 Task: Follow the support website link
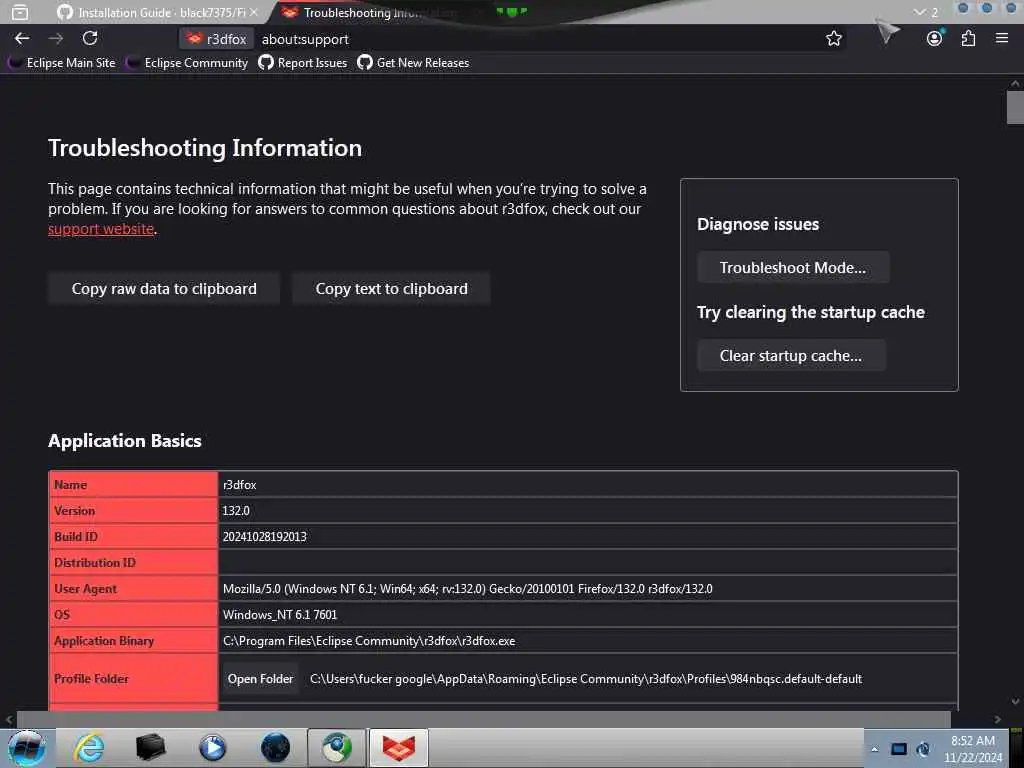point(101,229)
